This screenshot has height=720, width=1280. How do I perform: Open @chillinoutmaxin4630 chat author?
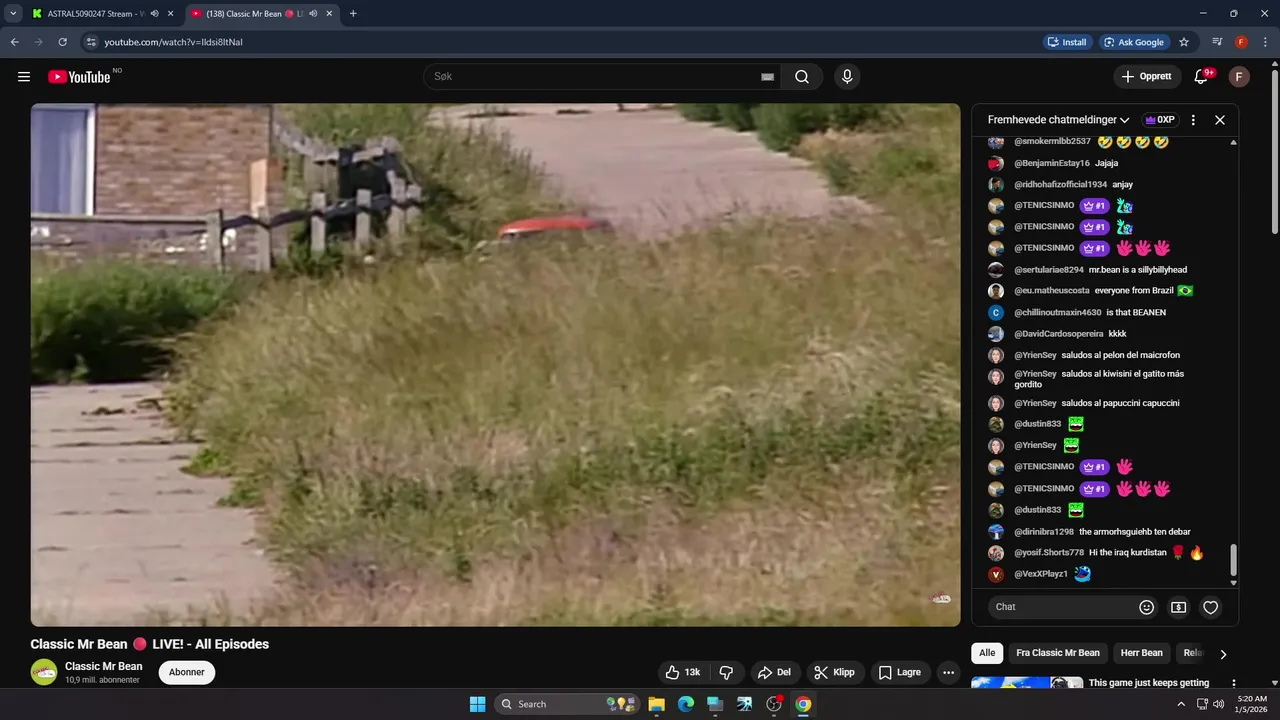point(1059,312)
